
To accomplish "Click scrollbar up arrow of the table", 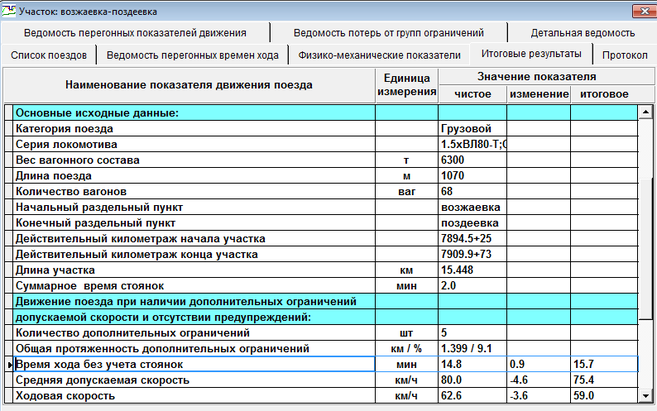I will [x=645, y=112].
